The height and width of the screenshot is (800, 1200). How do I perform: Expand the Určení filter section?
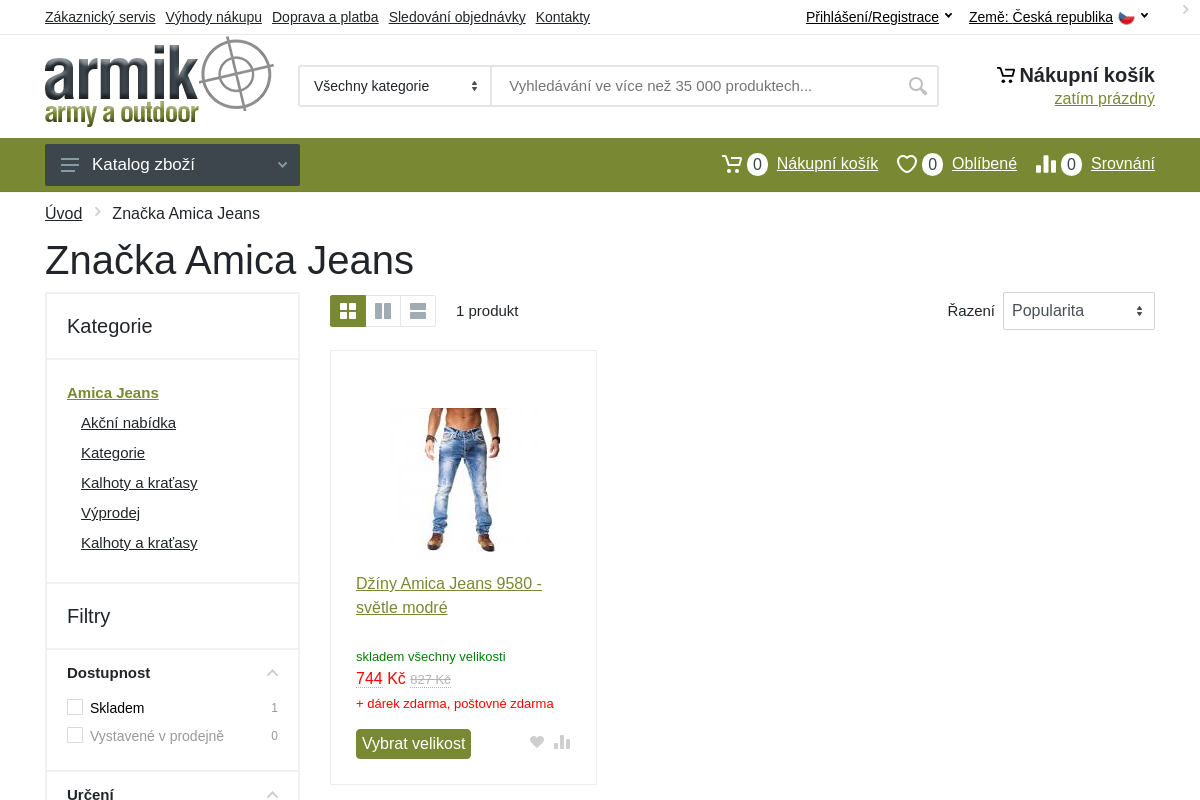[272, 794]
